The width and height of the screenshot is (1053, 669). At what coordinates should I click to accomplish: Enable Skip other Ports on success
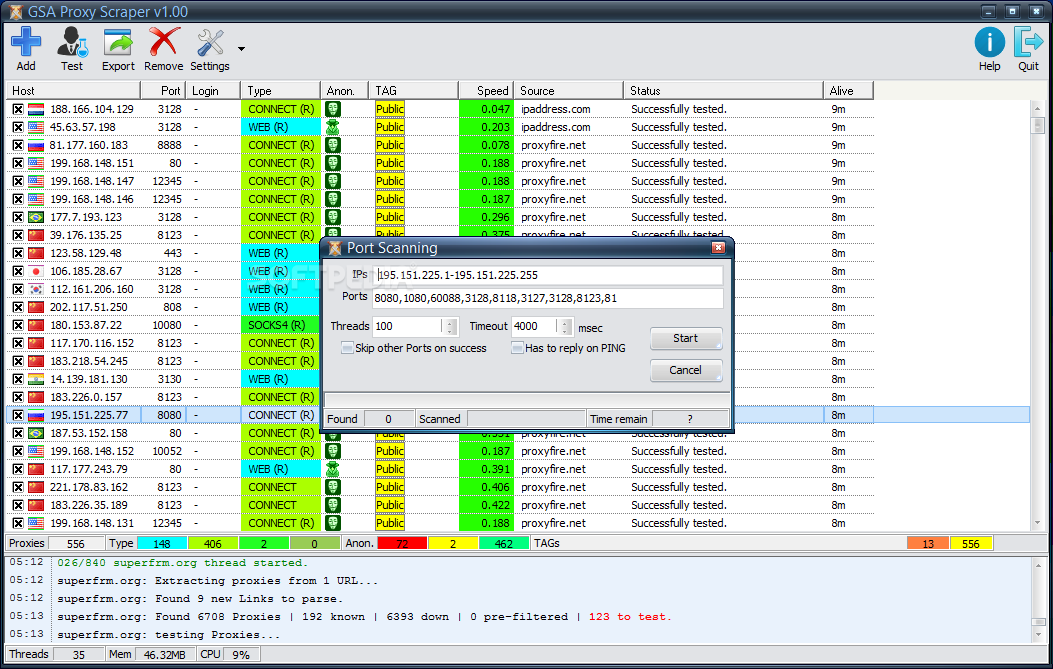coord(347,348)
